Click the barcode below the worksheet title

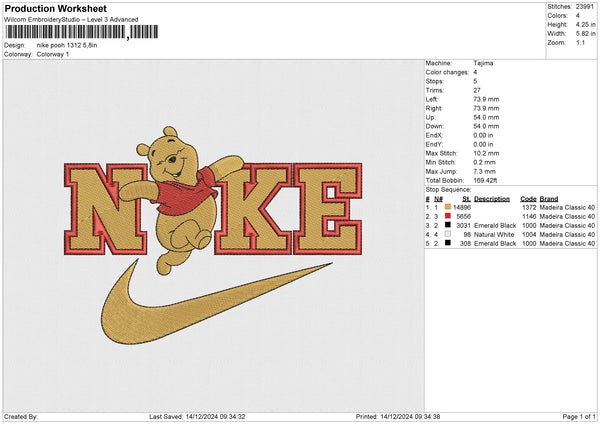[81, 32]
